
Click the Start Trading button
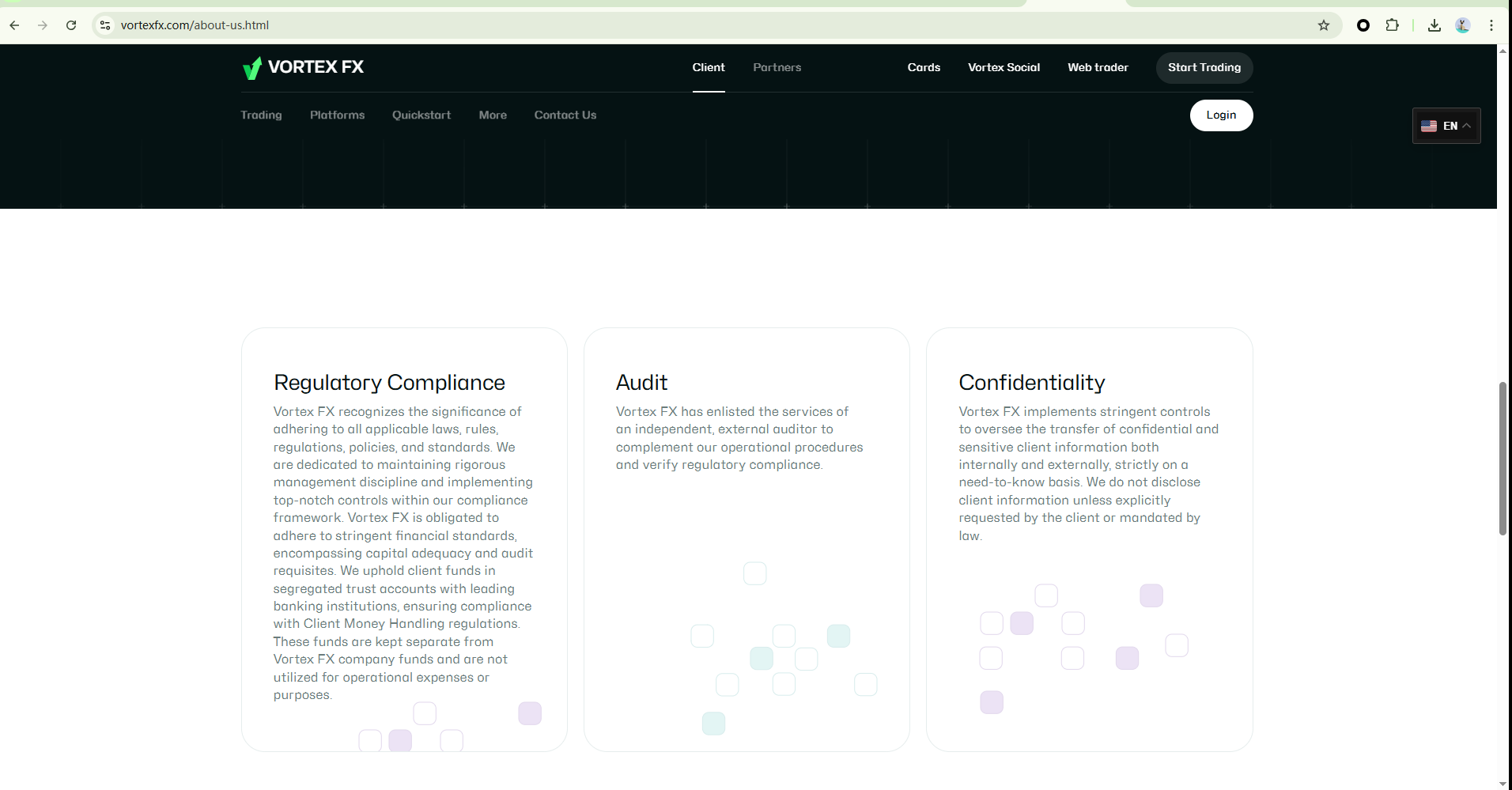[1204, 68]
